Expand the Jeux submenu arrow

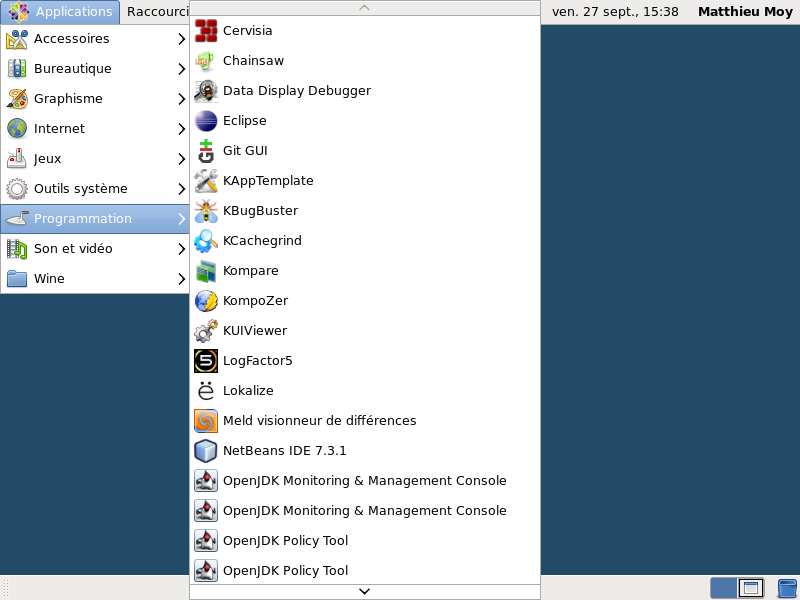click(181, 159)
